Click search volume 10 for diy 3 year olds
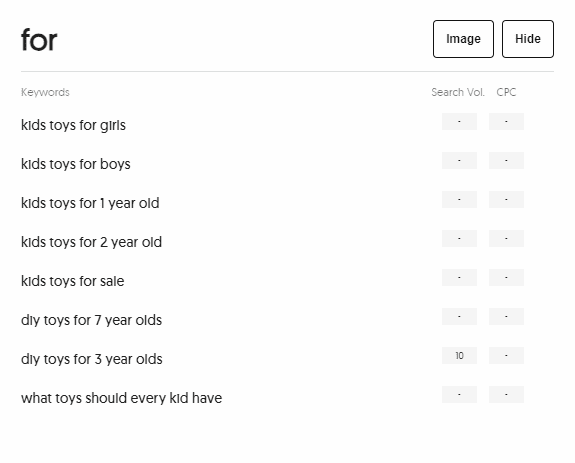Image resolution: width=575 pixels, height=463 pixels. pyautogui.click(x=459, y=356)
